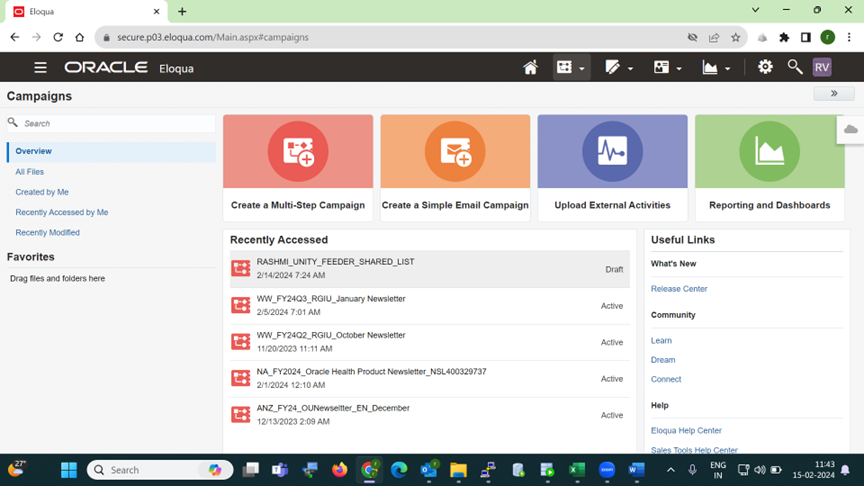Open the browser side panel icon

(806, 37)
